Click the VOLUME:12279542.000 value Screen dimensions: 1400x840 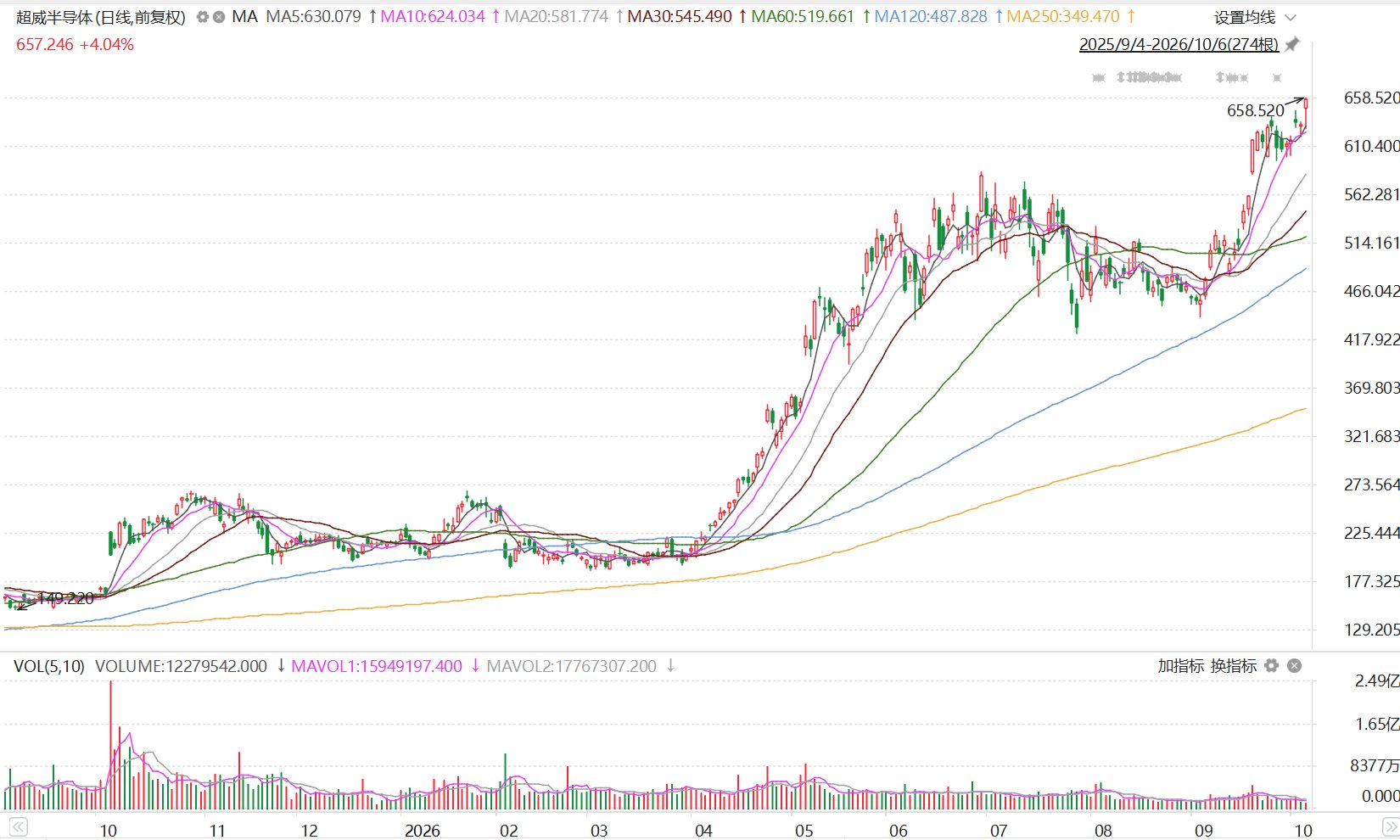click(x=181, y=666)
